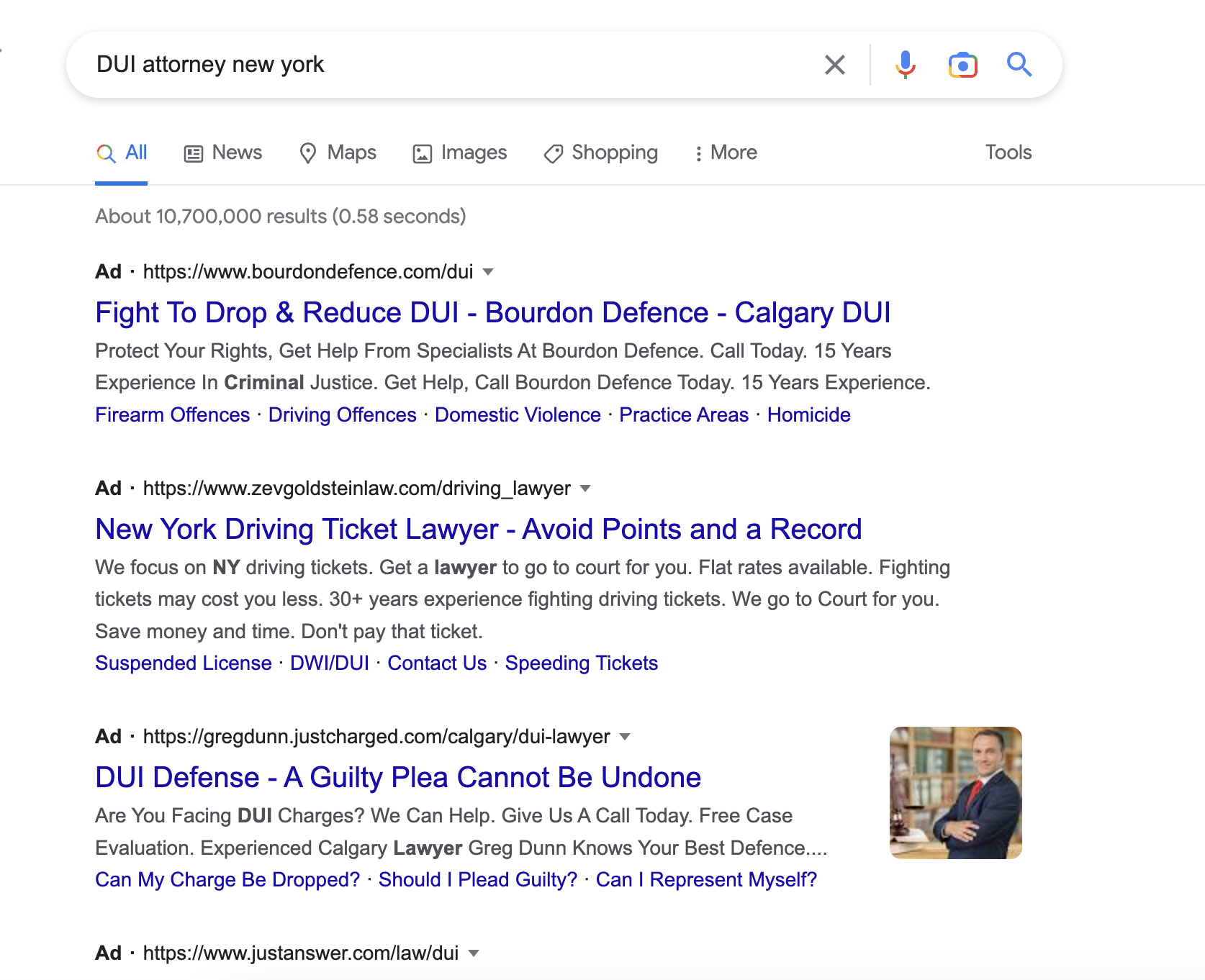Expand the ad arrow for justanswer.com

(x=474, y=952)
